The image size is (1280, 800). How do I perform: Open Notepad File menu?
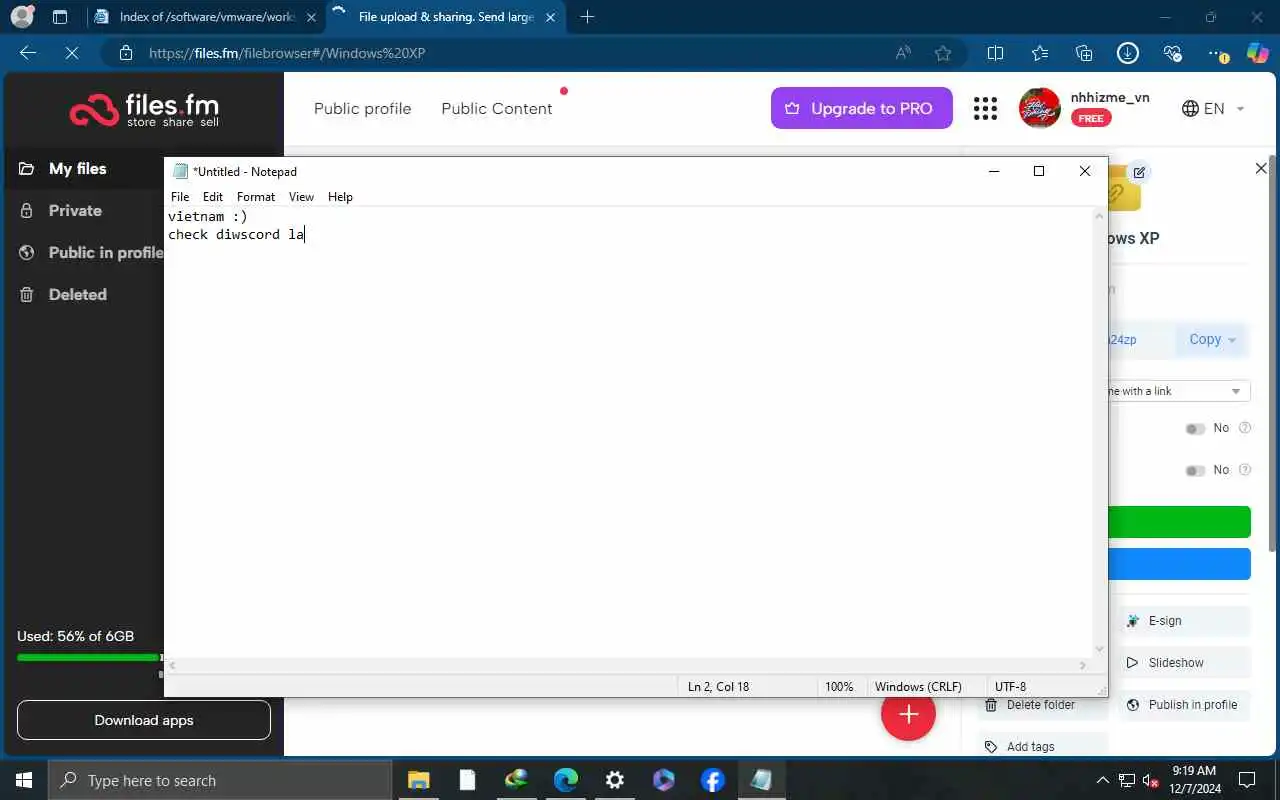(180, 197)
